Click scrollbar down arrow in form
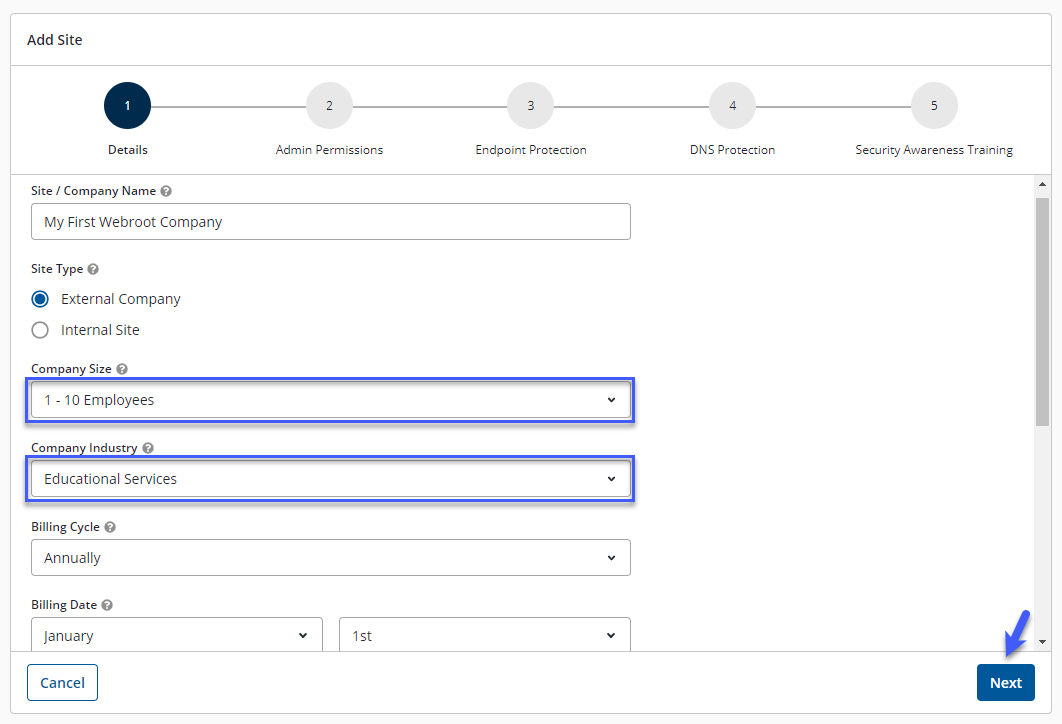The image size is (1062, 724). coord(1042,641)
